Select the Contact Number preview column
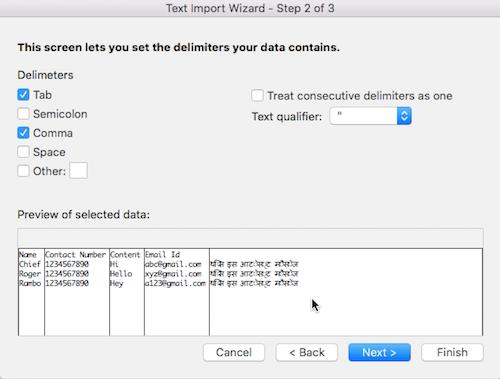Image resolution: width=500 pixels, height=379 pixels. pyautogui.click(x=77, y=292)
